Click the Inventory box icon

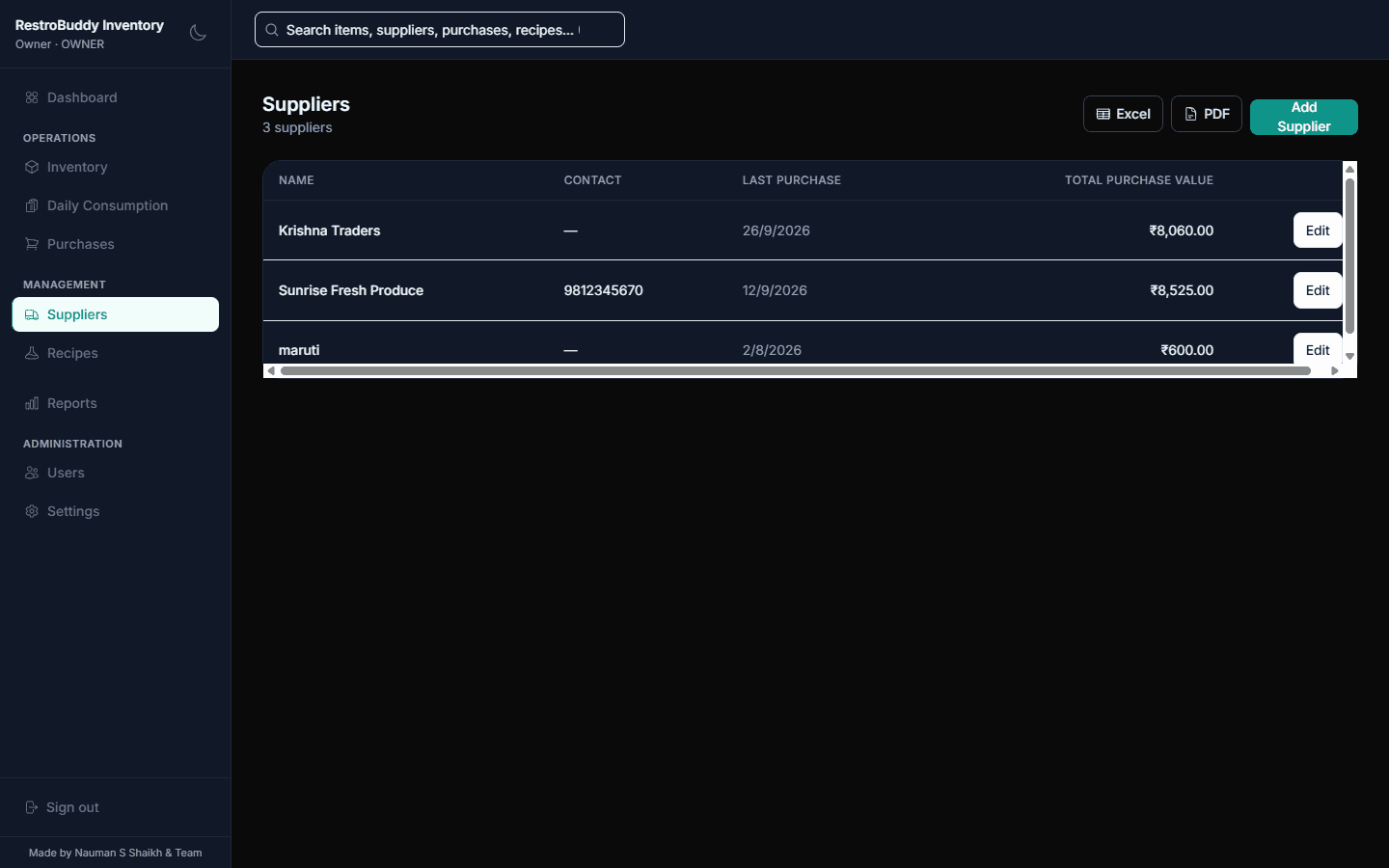coord(32,167)
